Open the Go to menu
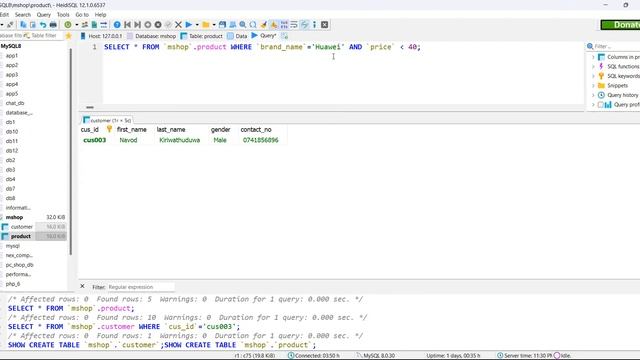Image resolution: width=640 pixels, height=360 pixels. coord(82,15)
